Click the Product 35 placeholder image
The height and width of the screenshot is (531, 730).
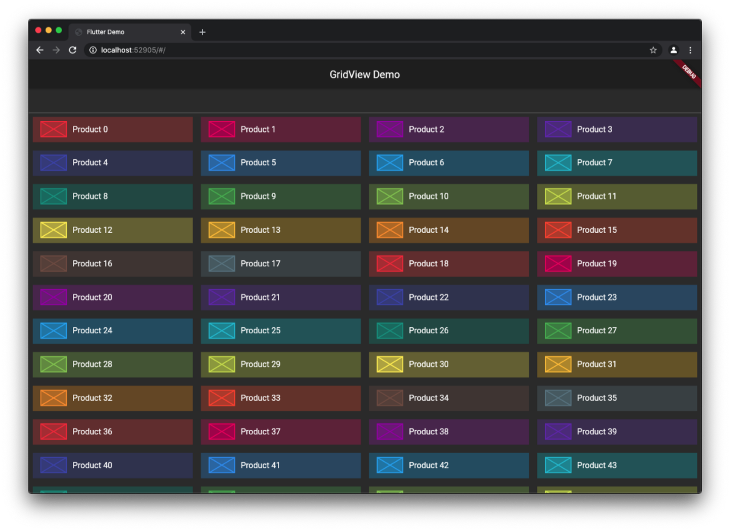click(x=558, y=398)
